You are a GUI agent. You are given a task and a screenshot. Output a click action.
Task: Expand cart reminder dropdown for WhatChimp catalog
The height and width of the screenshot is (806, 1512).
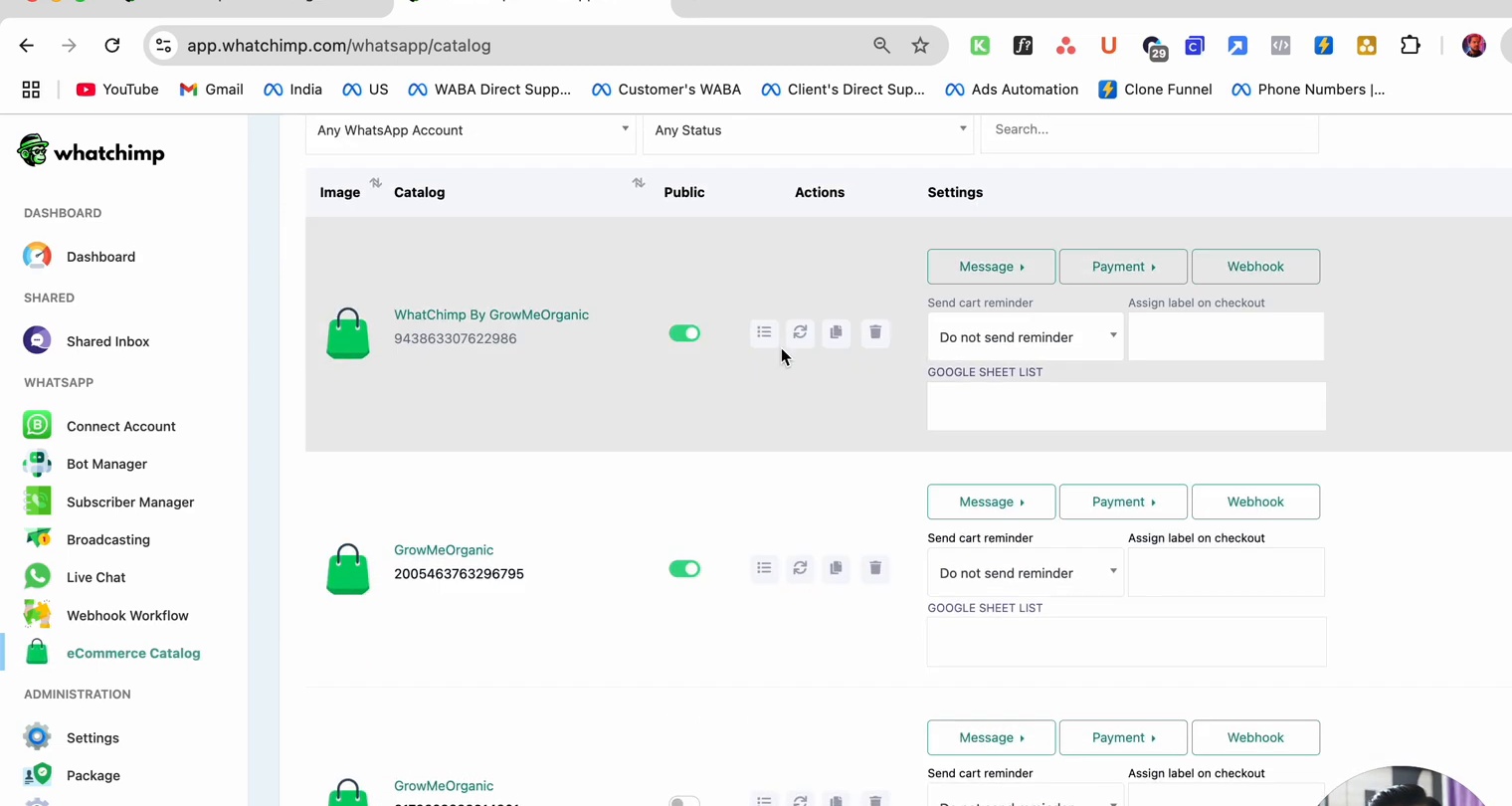pos(1026,337)
